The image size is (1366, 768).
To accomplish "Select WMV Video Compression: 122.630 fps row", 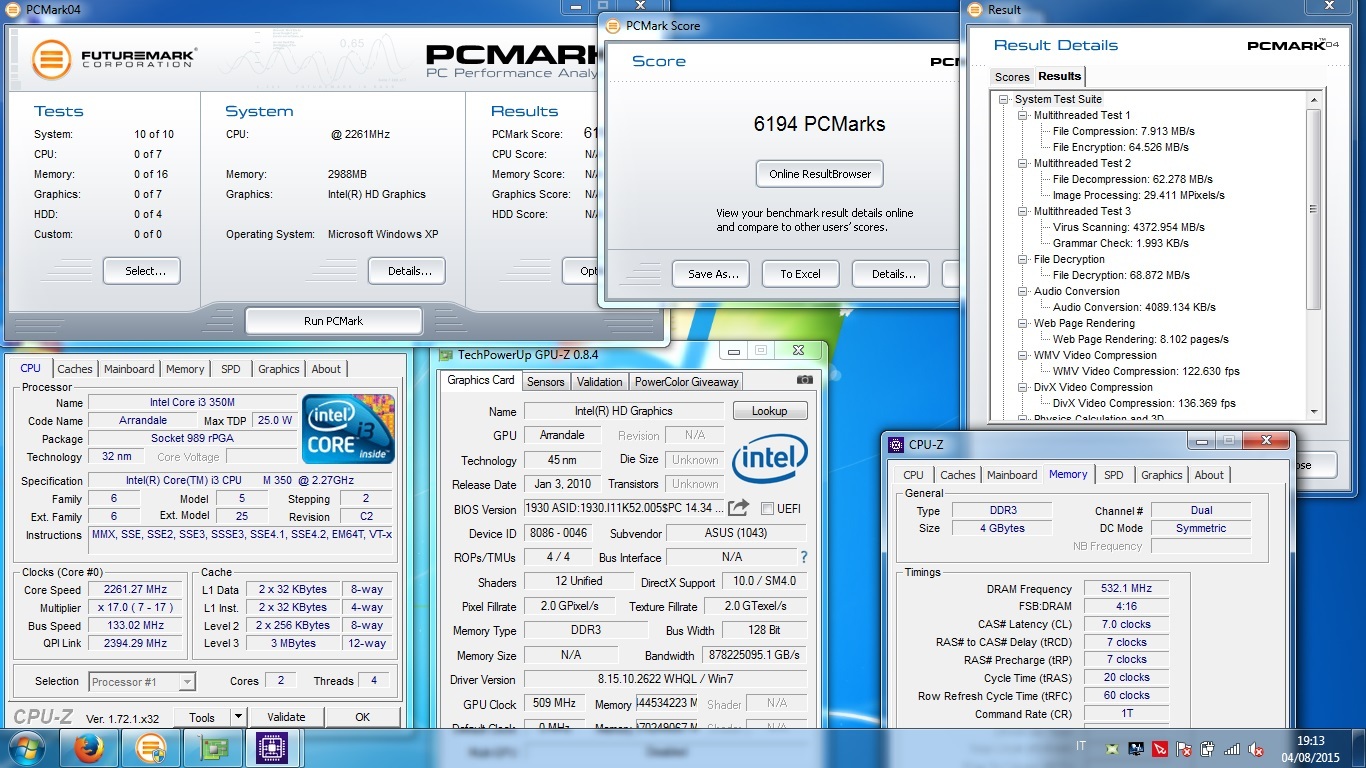I will pos(1146,371).
